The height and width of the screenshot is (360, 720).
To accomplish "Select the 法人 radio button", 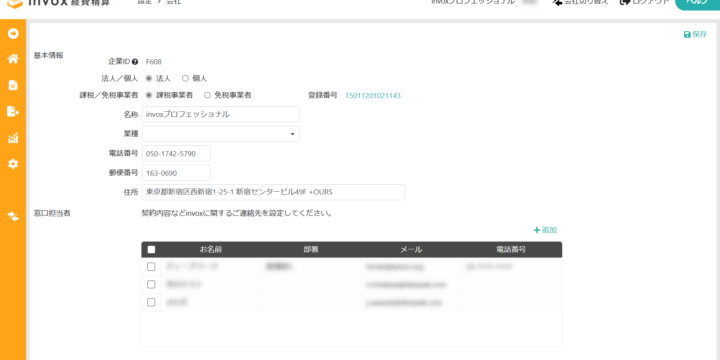I will click(x=149, y=79).
